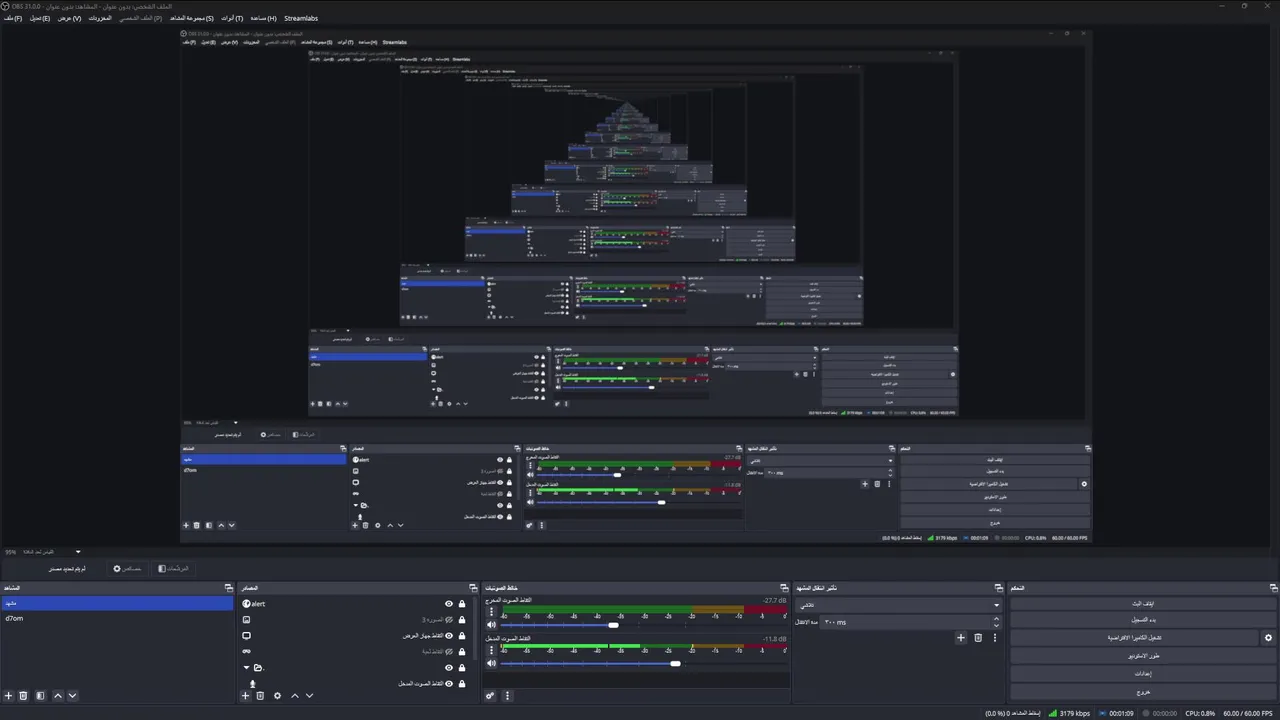Unlock the alert source with its lock icon
Image resolution: width=1280 pixels, height=720 pixels.
(x=462, y=604)
